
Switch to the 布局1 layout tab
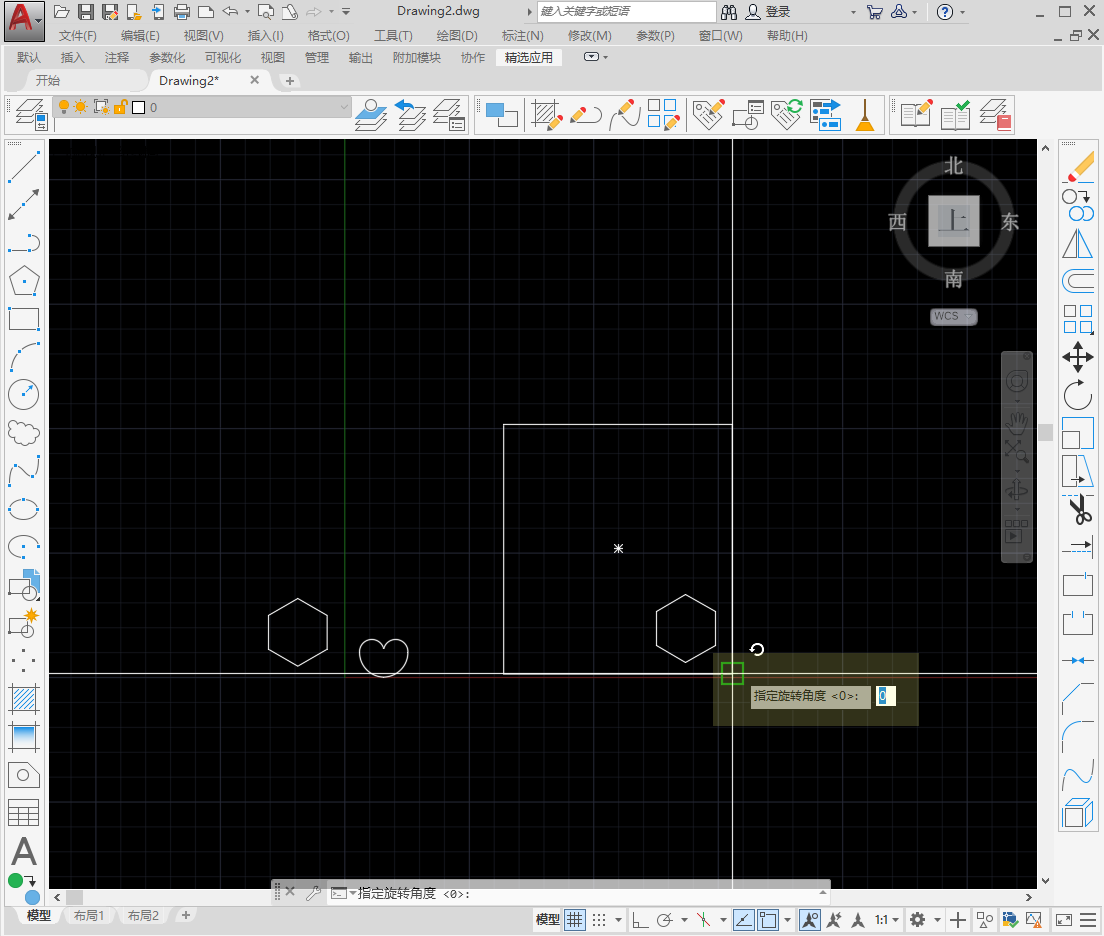(x=89, y=916)
